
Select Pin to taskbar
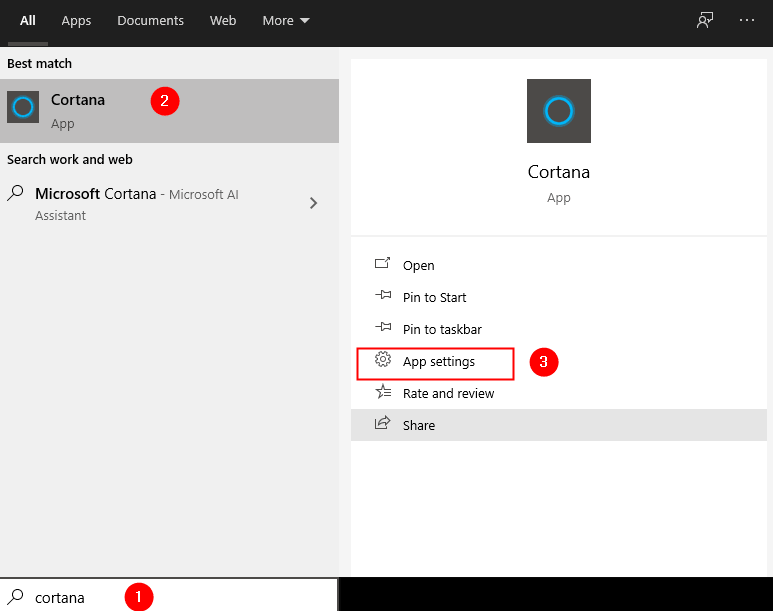(x=441, y=329)
